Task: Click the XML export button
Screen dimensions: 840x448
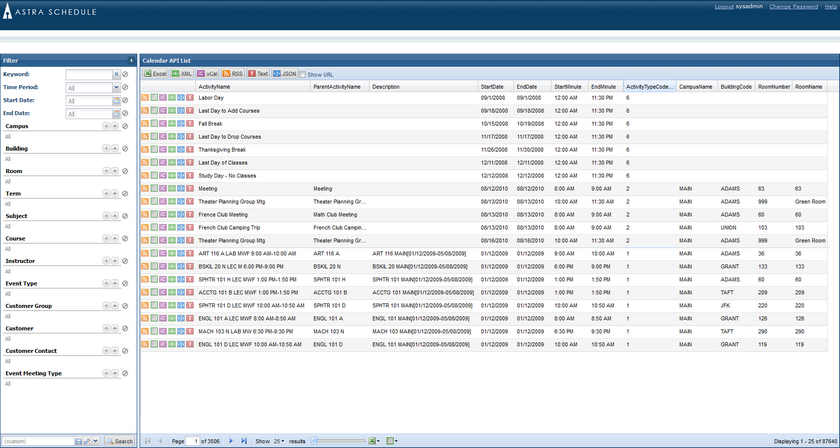Action: coord(182,74)
